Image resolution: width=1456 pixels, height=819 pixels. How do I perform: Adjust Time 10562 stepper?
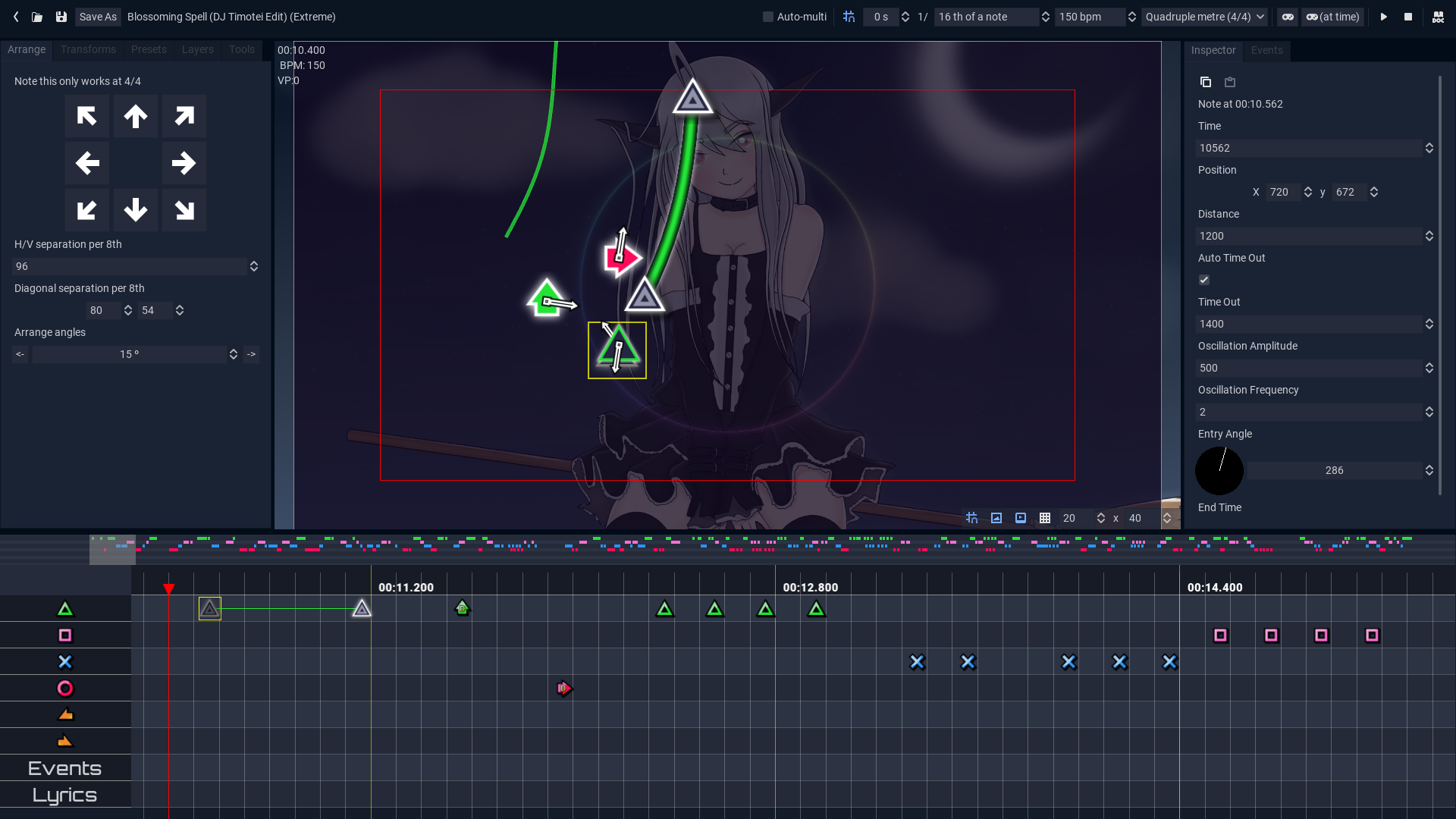pyautogui.click(x=1429, y=148)
